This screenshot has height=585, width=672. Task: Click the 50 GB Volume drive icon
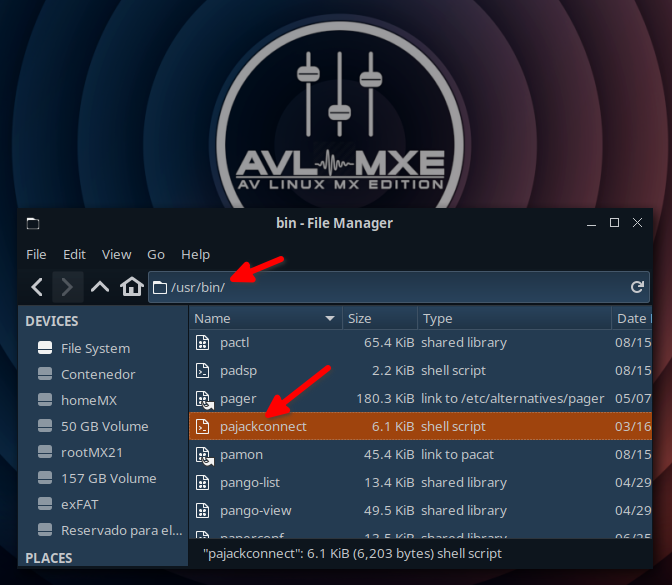(45, 426)
